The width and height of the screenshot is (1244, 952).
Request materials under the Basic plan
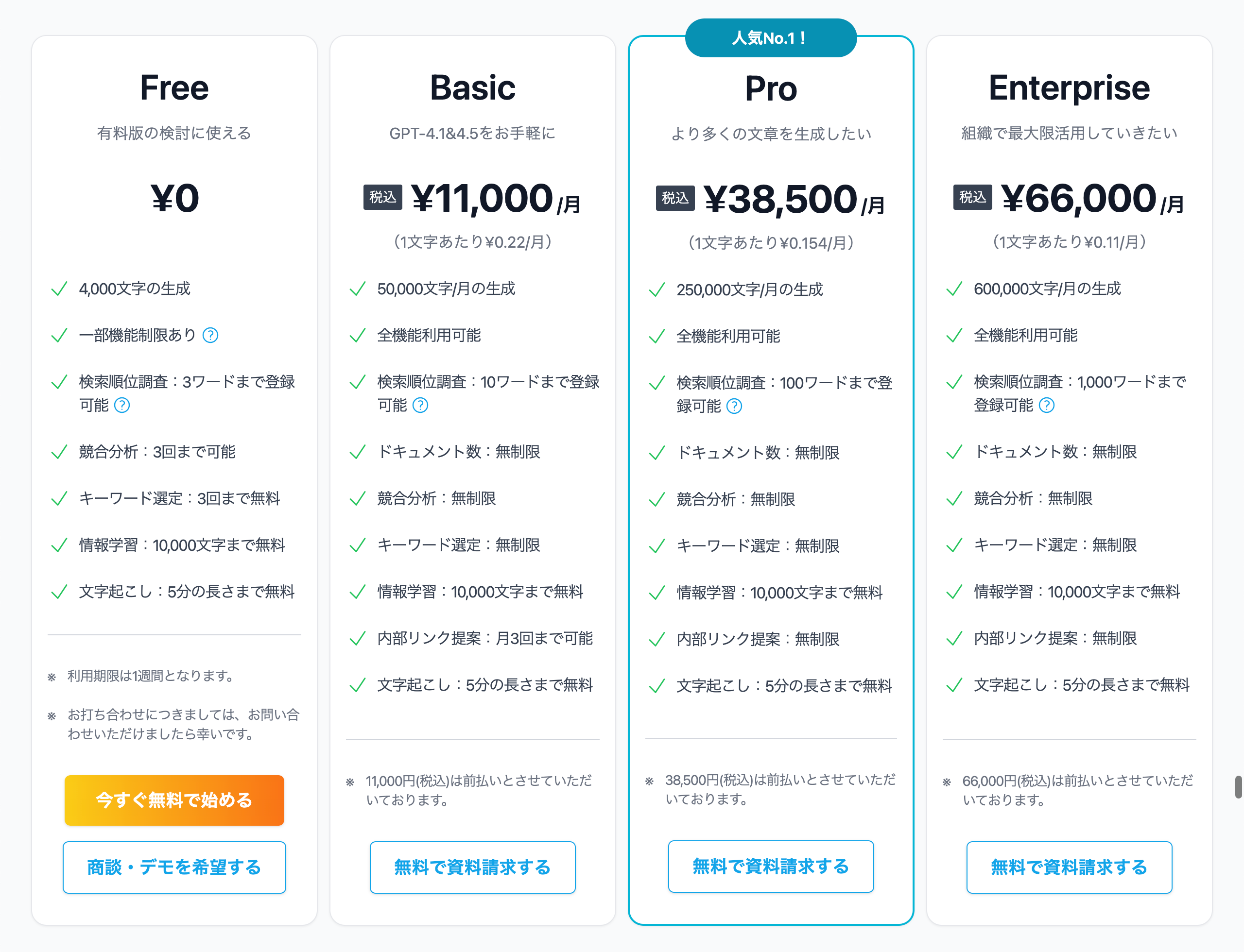472,867
